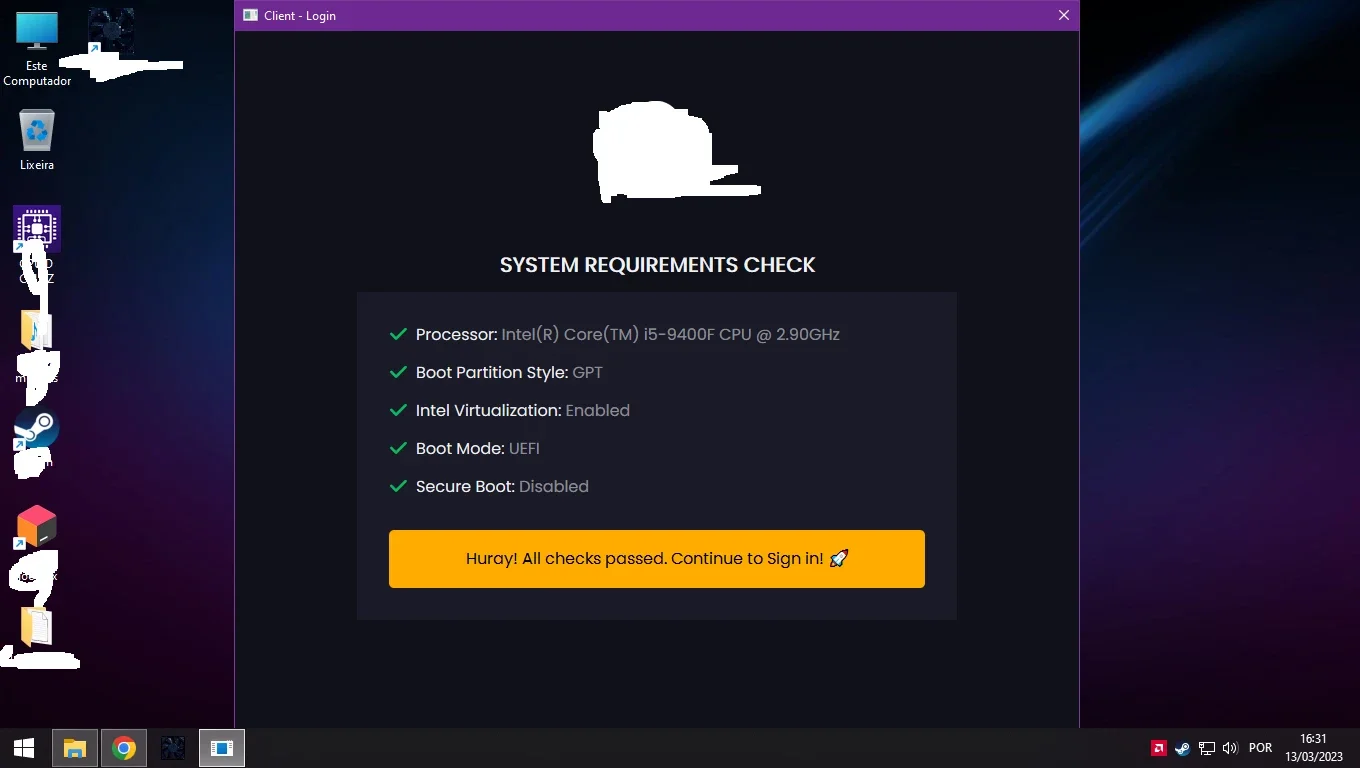This screenshot has height=768, width=1360.
Task: Select the orange cube desktop shortcut
Action: 37,527
